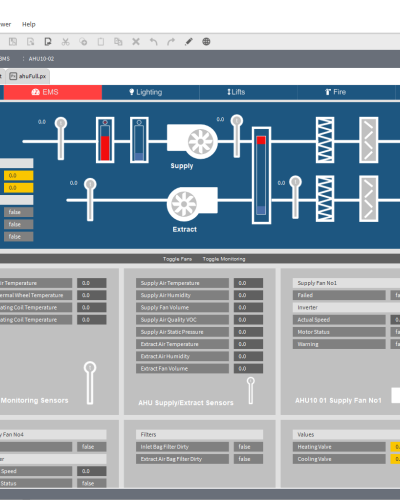Click the cut scissors icon in toolbar

[x=65, y=42]
